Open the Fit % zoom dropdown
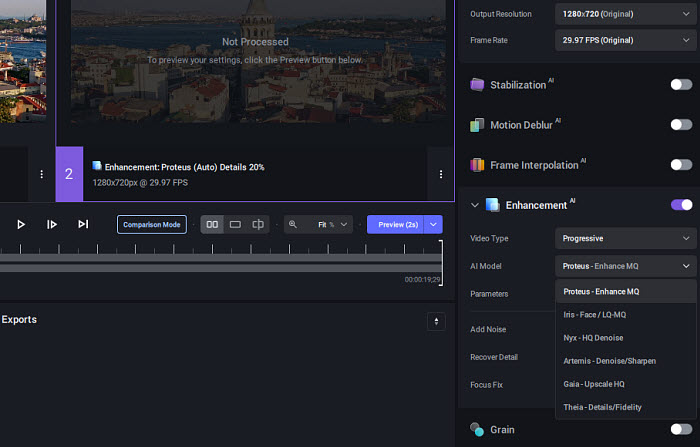The height and width of the screenshot is (447, 700). [x=332, y=225]
